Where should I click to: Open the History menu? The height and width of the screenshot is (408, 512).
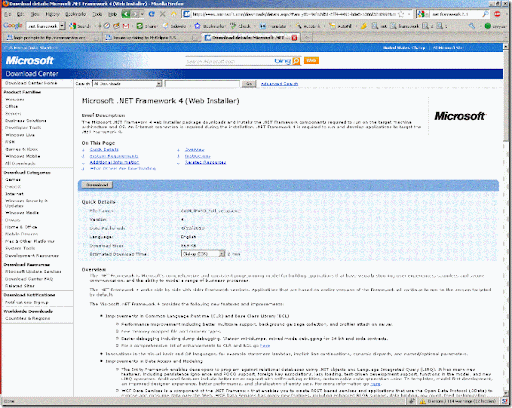[x=52, y=14]
